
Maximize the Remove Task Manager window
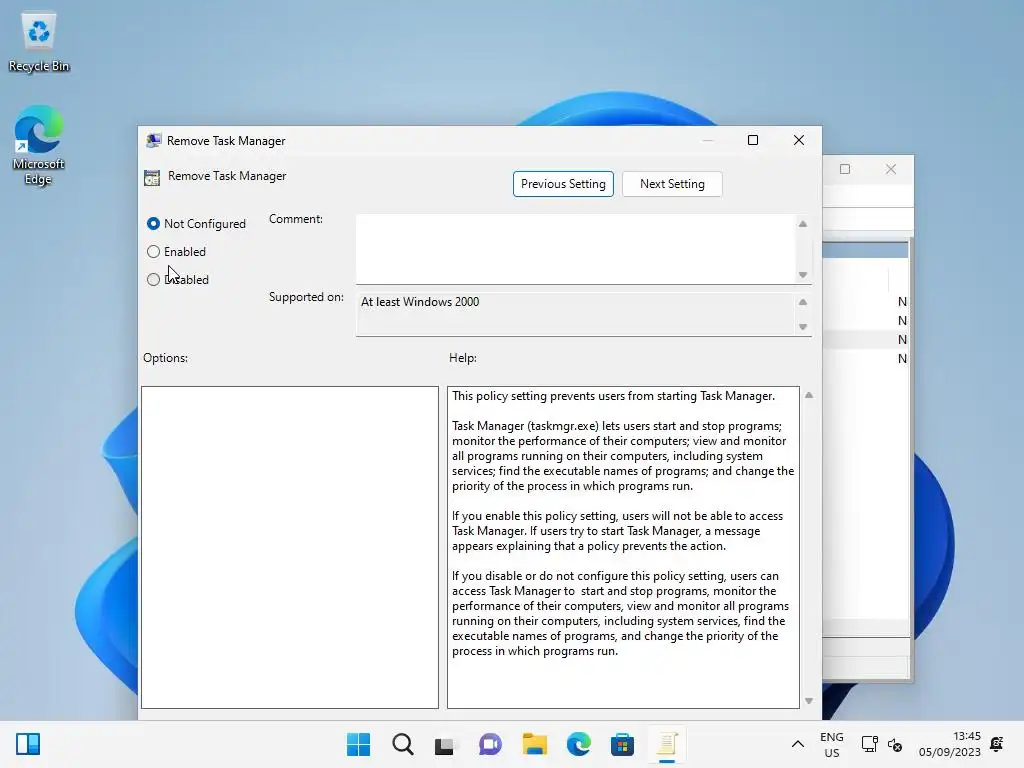[x=753, y=140]
